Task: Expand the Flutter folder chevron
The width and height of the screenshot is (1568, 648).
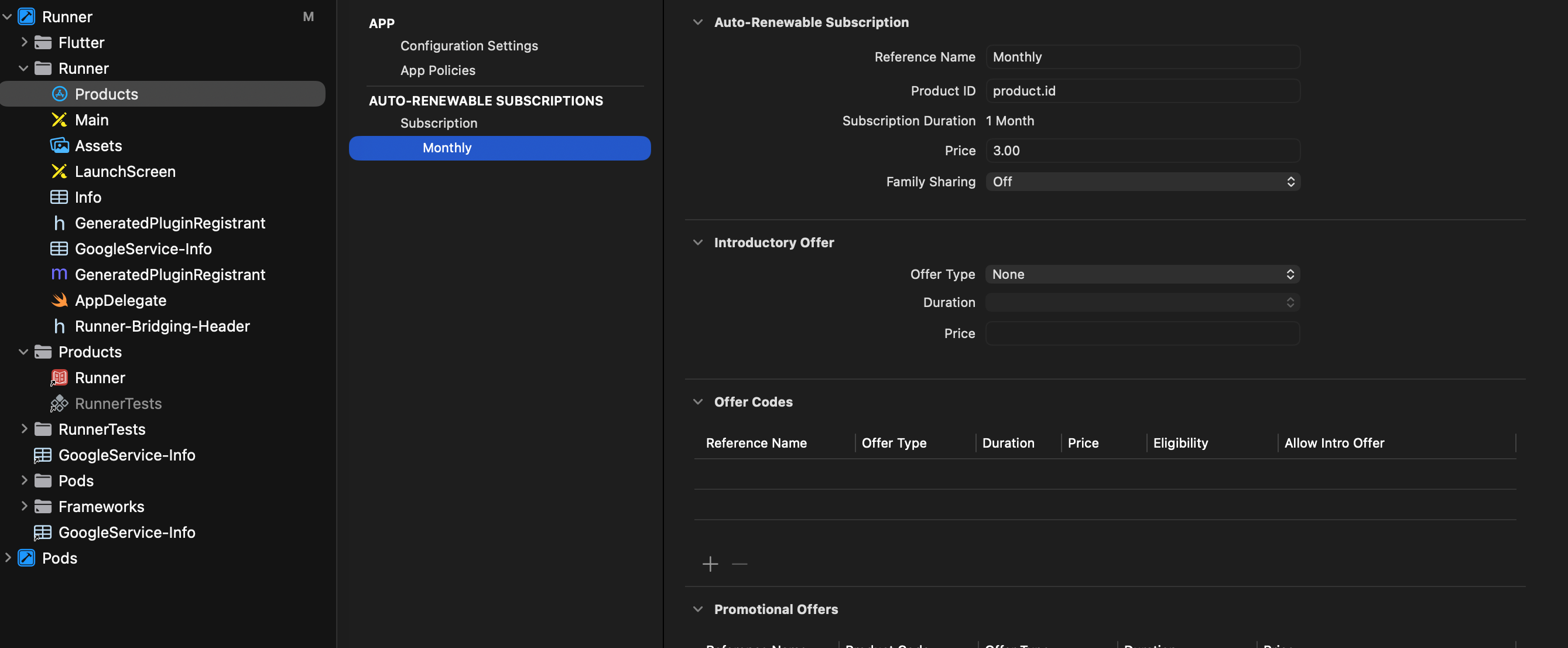Action: [x=24, y=42]
